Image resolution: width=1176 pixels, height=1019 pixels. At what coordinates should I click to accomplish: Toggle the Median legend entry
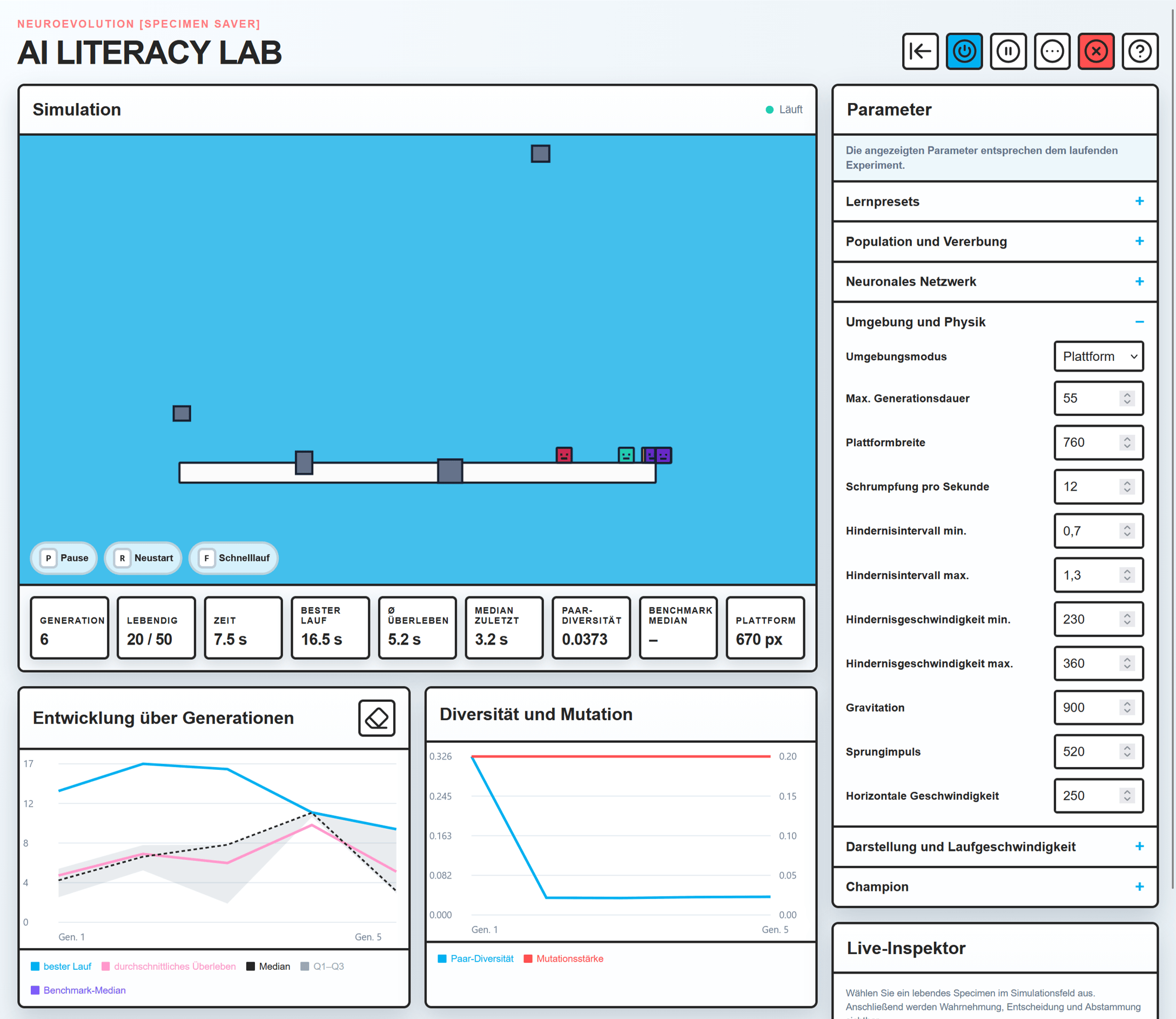click(268, 966)
